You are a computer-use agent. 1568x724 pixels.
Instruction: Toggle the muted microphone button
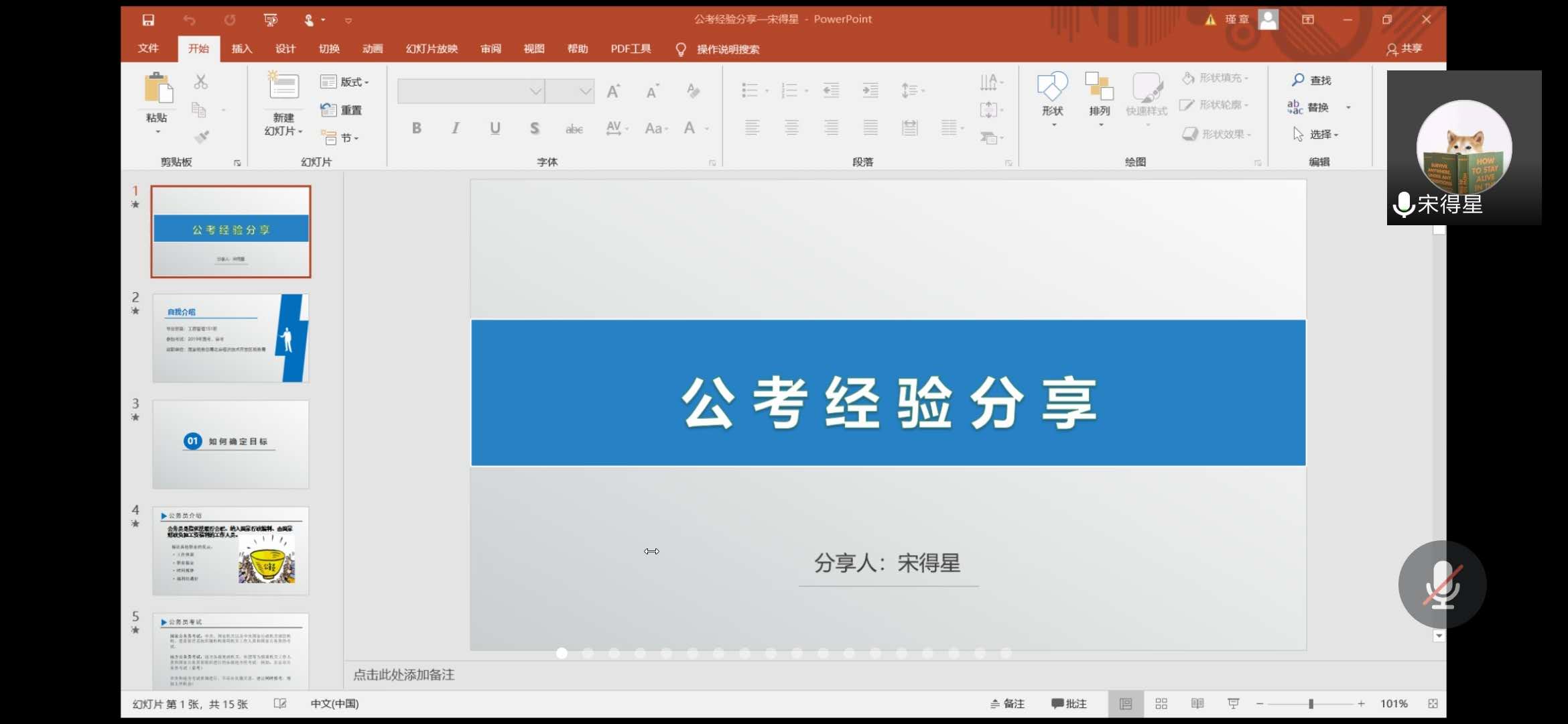pyautogui.click(x=1442, y=585)
